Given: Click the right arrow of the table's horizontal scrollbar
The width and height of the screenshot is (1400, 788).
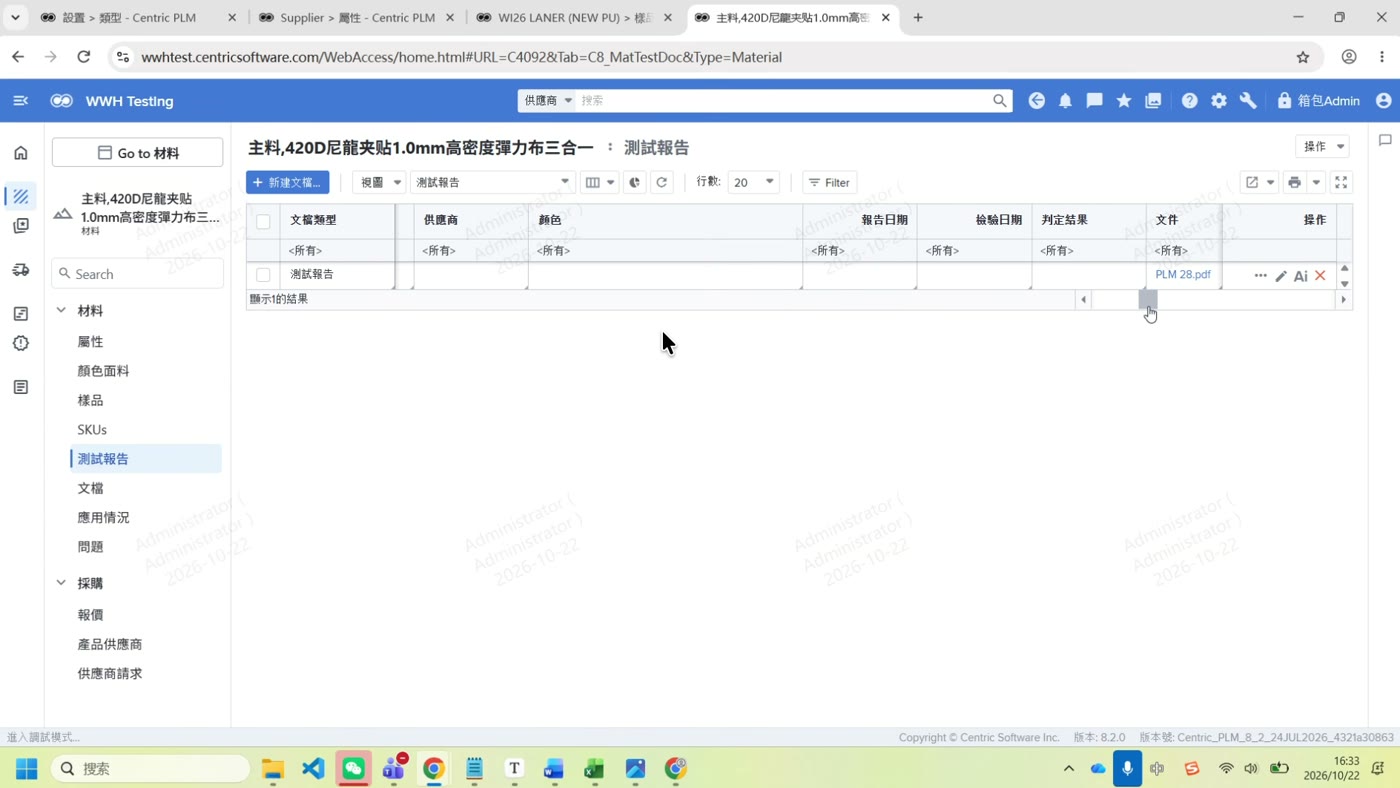Looking at the screenshot, I should [x=1344, y=299].
